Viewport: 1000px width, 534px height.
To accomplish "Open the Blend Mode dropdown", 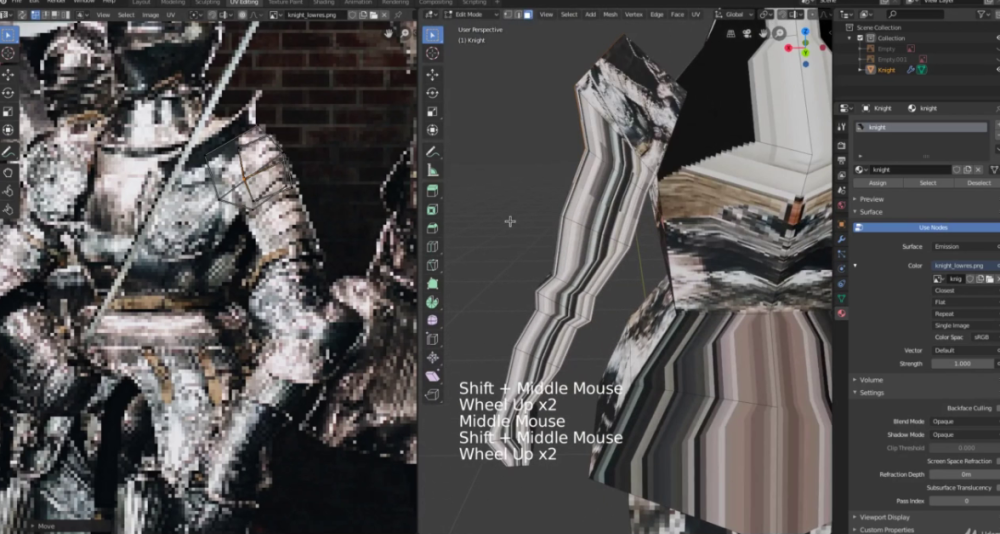I will pos(964,422).
